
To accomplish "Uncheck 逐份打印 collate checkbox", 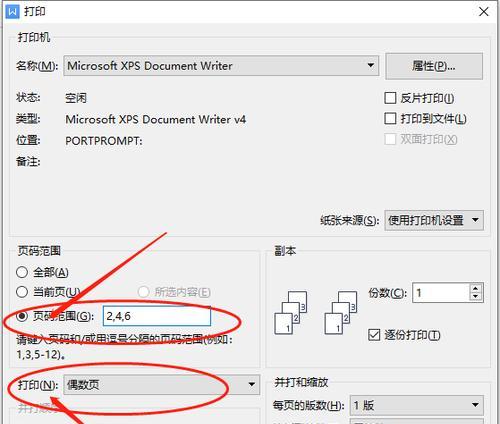I will (x=374, y=335).
